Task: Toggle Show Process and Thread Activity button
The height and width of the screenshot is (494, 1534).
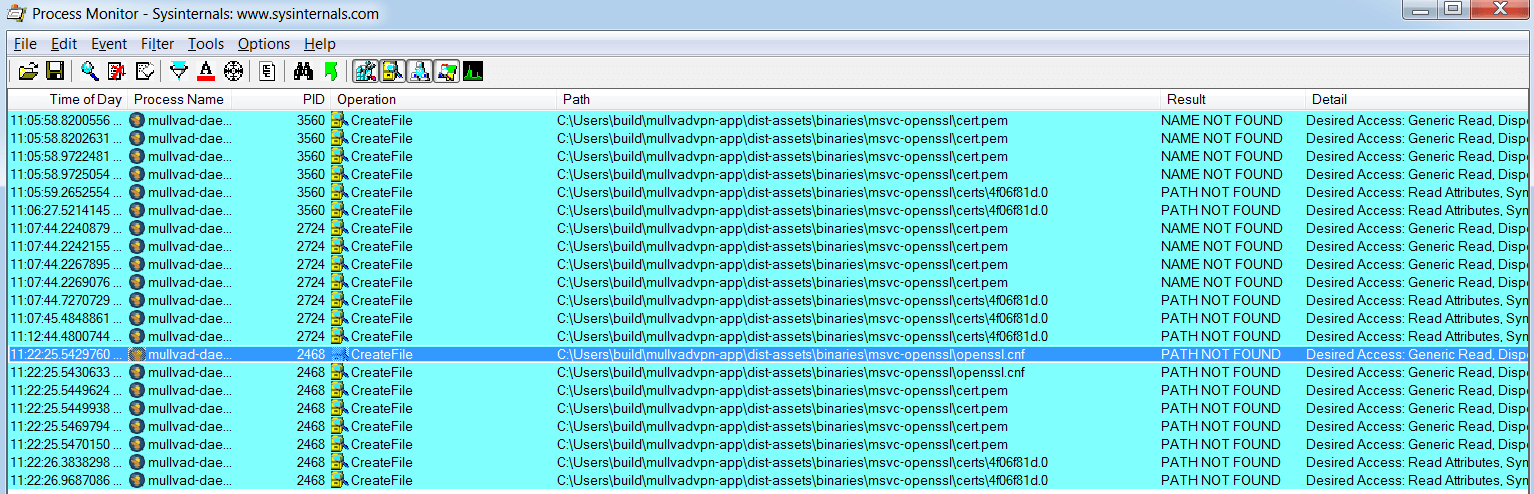Action: pyautogui.click(x=447, y=71)
